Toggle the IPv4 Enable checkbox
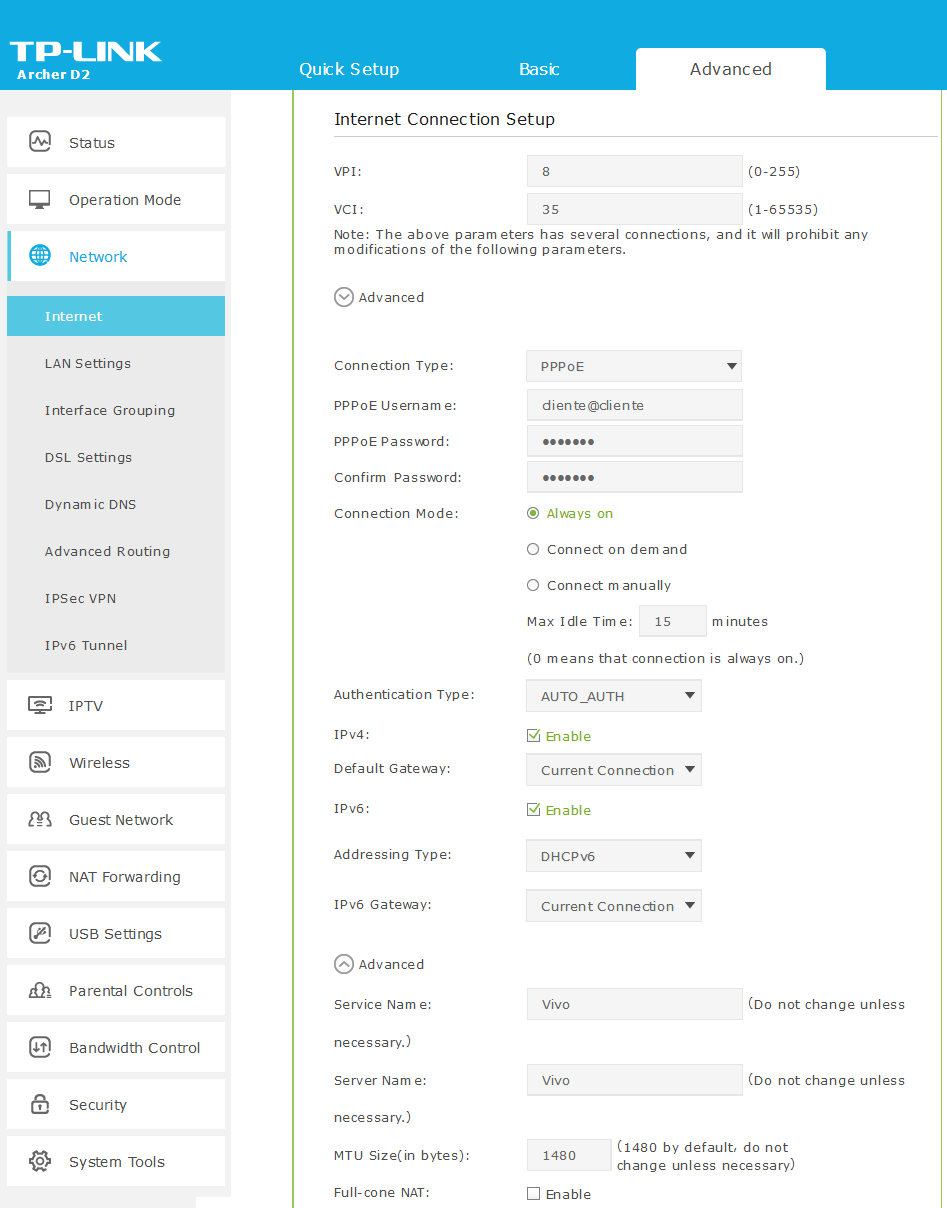Screen dimensions: 947x1208 (533, 736)
